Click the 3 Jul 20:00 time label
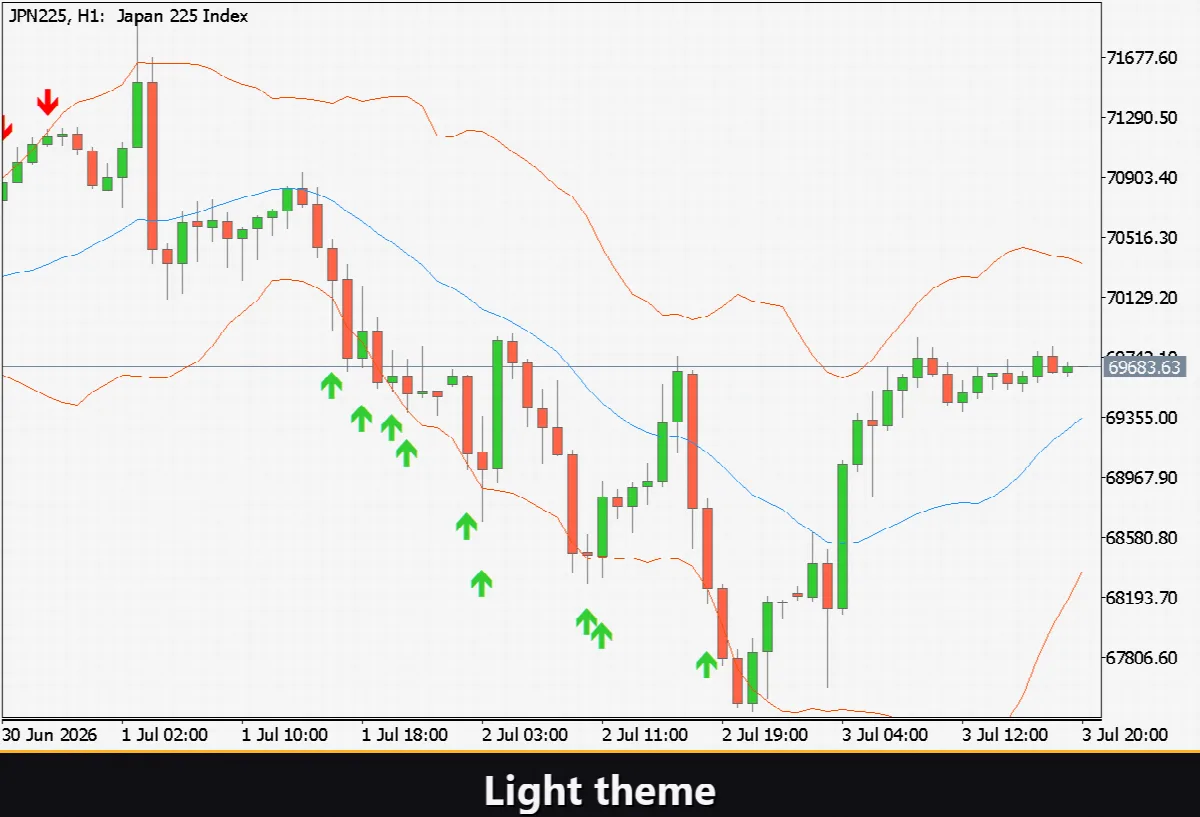The width and height of the screenshot is (1200, 817). [x=1125, y=735]
